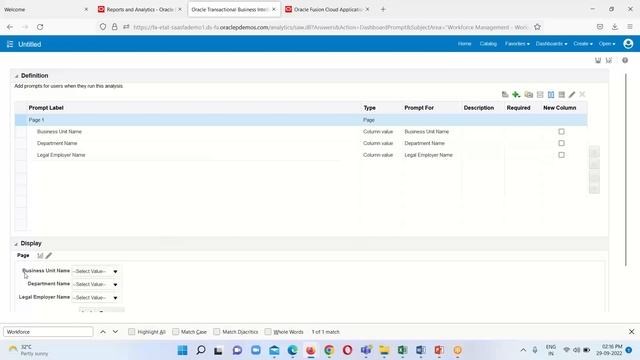Screen dimensions: 640x360
Task: Open the help icon at top right
Action: pos(625,60)
